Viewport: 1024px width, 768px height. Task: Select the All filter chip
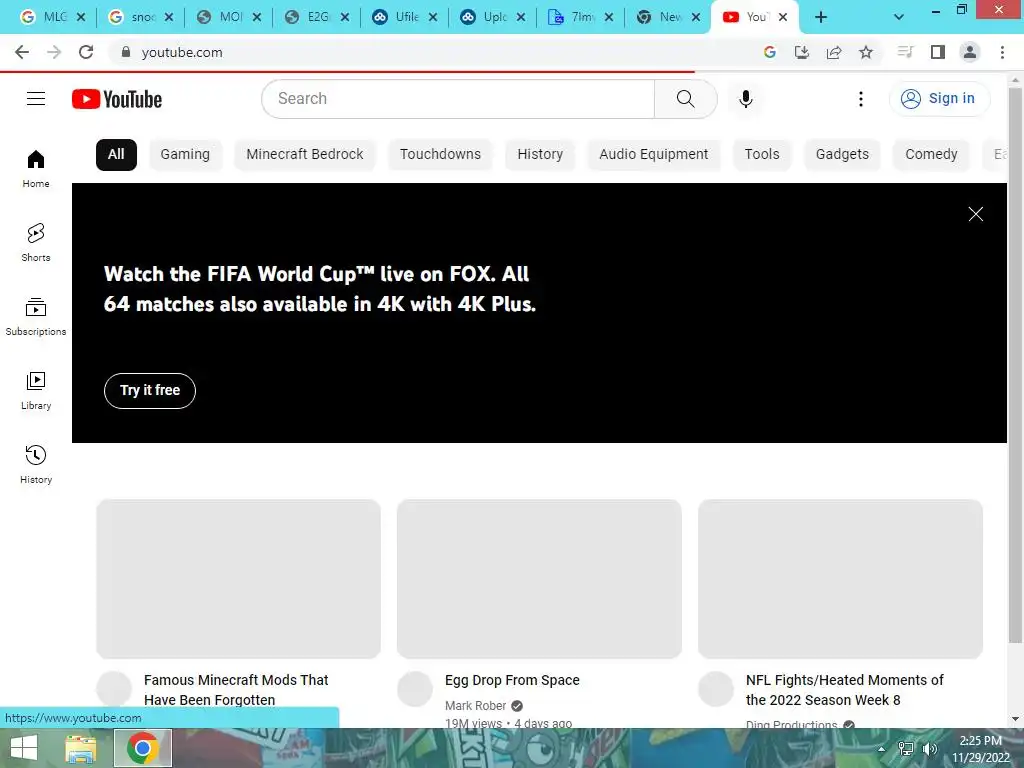tap(116, 155)
